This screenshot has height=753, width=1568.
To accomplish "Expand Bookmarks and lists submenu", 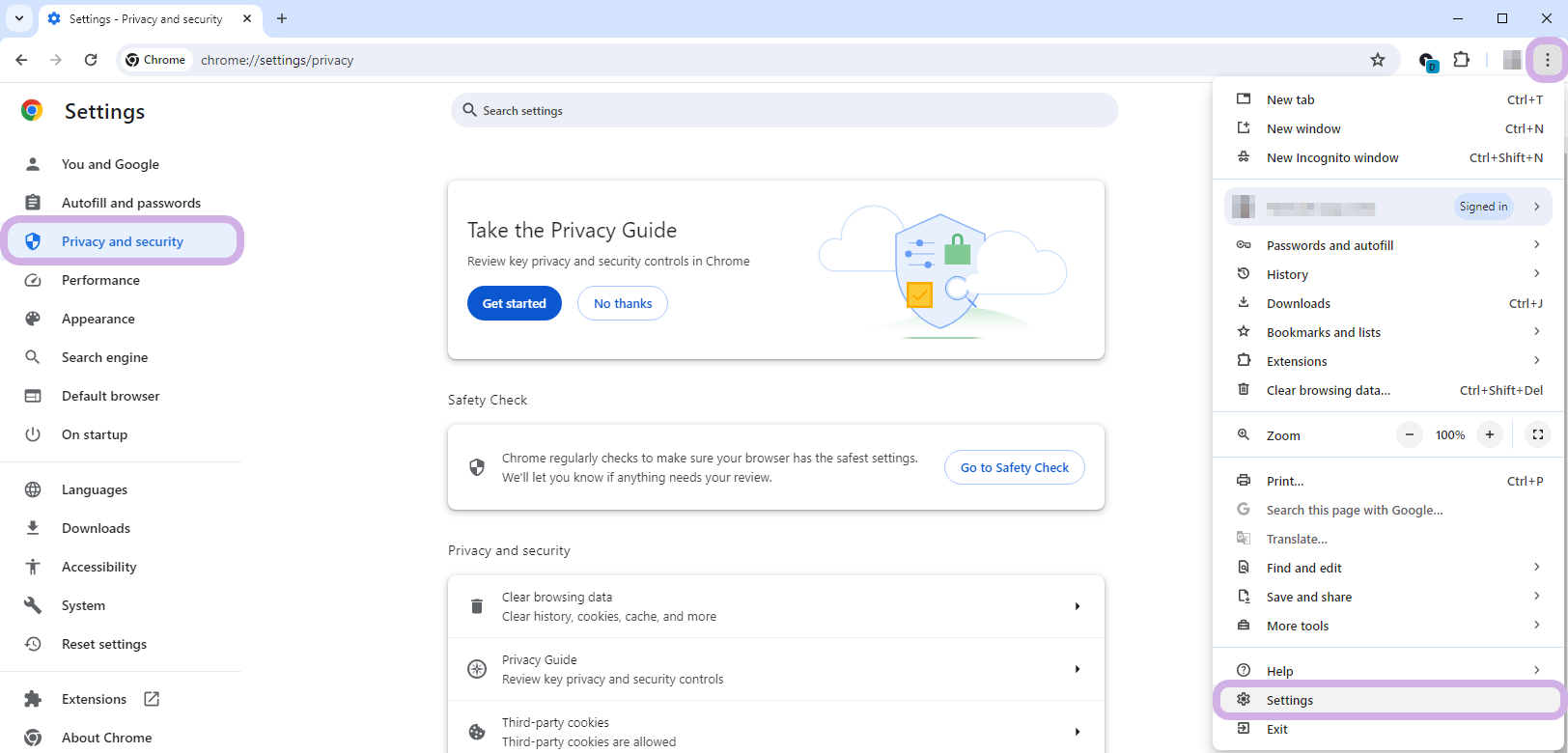I will pos(1388,332).
